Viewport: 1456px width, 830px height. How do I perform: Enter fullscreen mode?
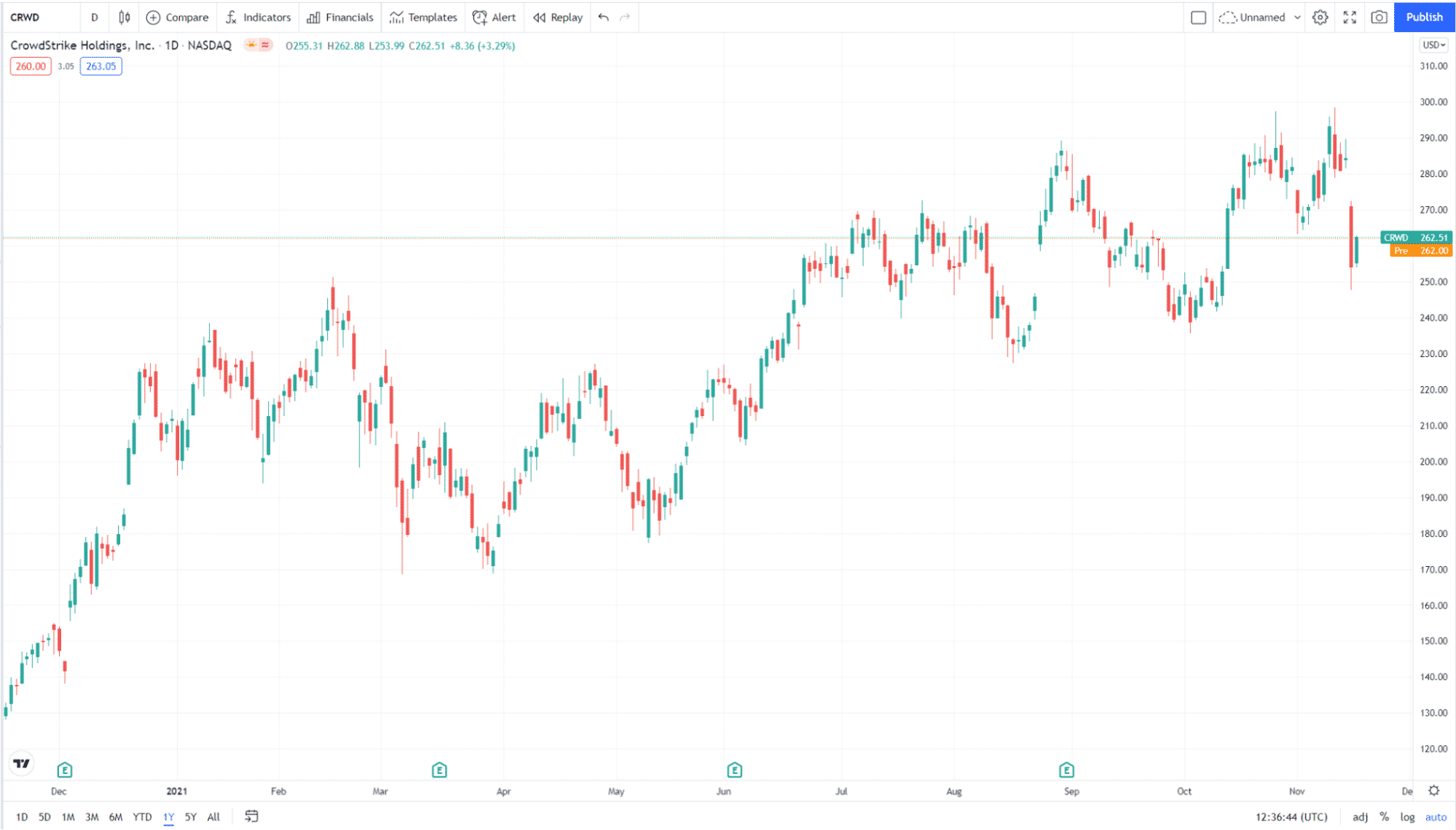[x=1350, y=17]
